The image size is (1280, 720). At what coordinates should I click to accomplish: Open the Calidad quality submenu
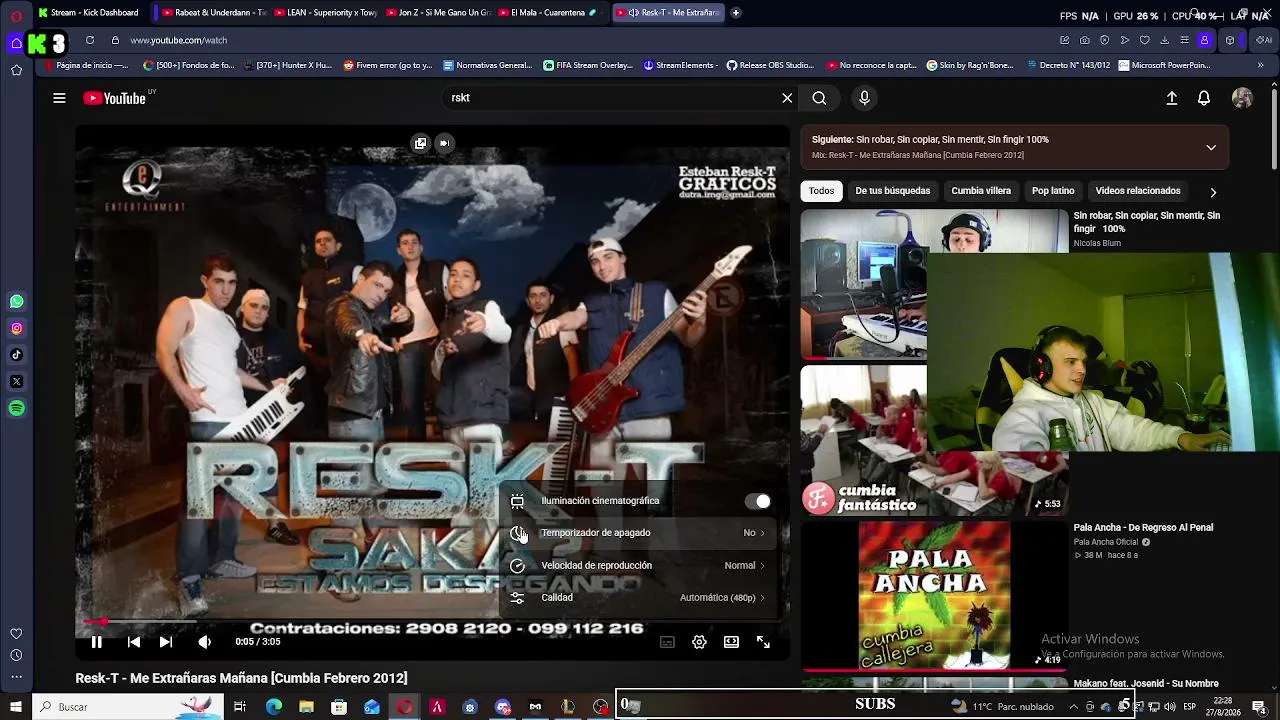pos(639,597)
